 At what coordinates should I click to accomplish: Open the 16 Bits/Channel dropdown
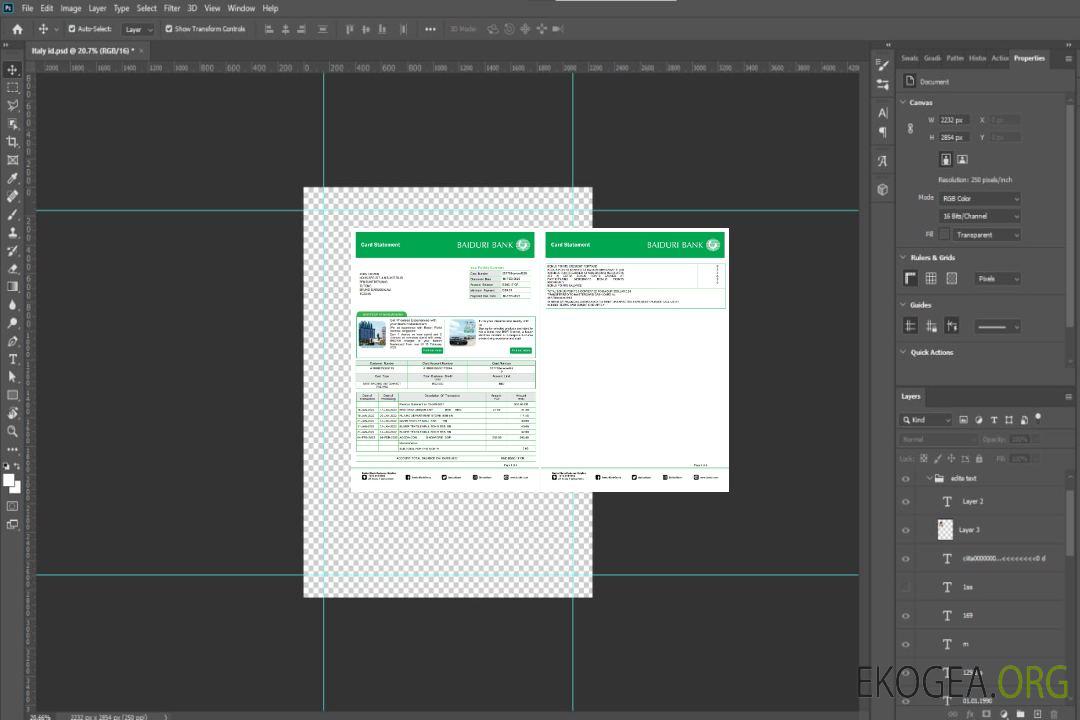click(x=980, y=216)
